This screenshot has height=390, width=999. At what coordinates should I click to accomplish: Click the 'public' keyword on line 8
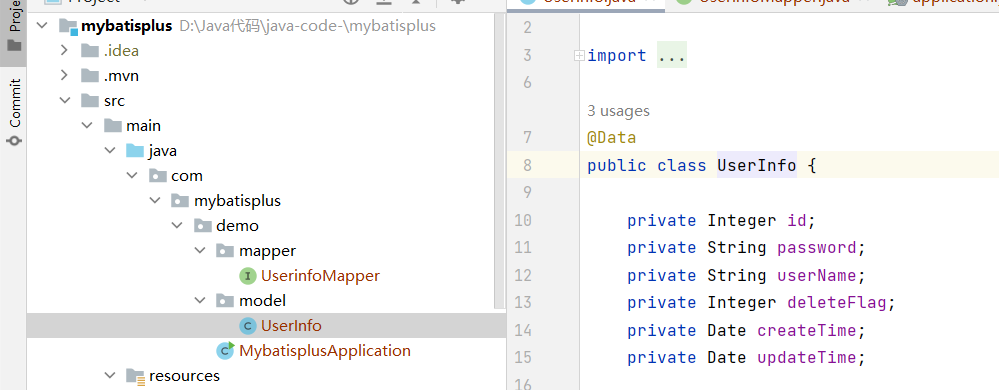point(617,166)
